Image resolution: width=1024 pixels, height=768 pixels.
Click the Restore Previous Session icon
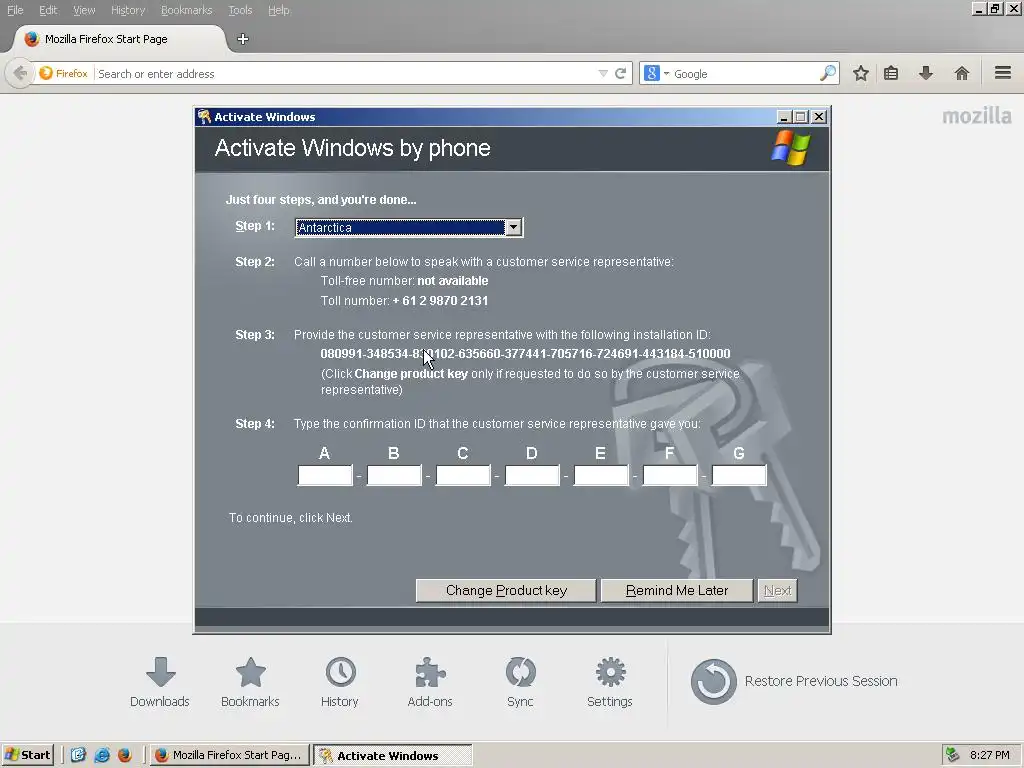click(713, 681)
